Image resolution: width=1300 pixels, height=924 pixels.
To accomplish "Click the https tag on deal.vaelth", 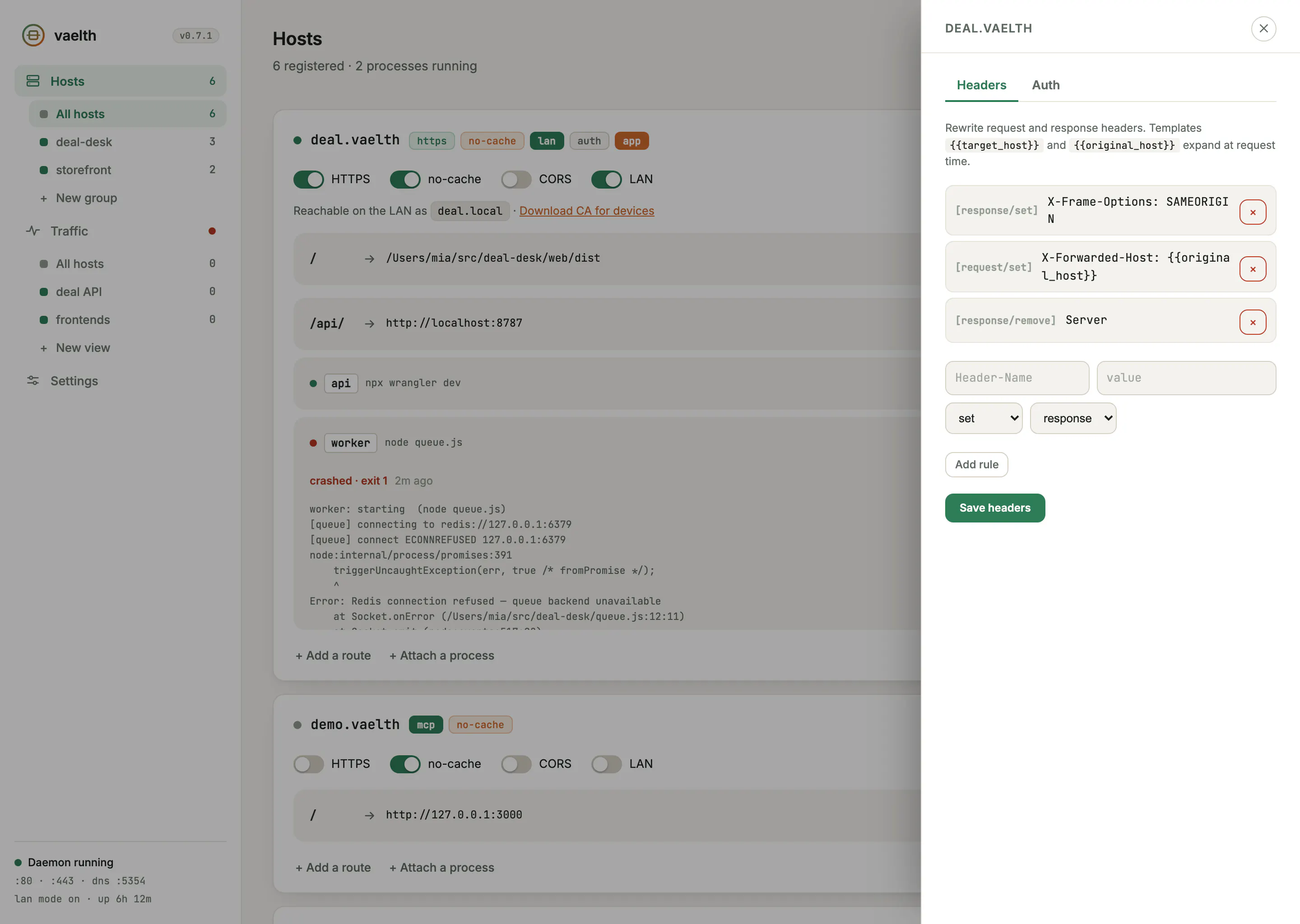I will coord(432,141).
